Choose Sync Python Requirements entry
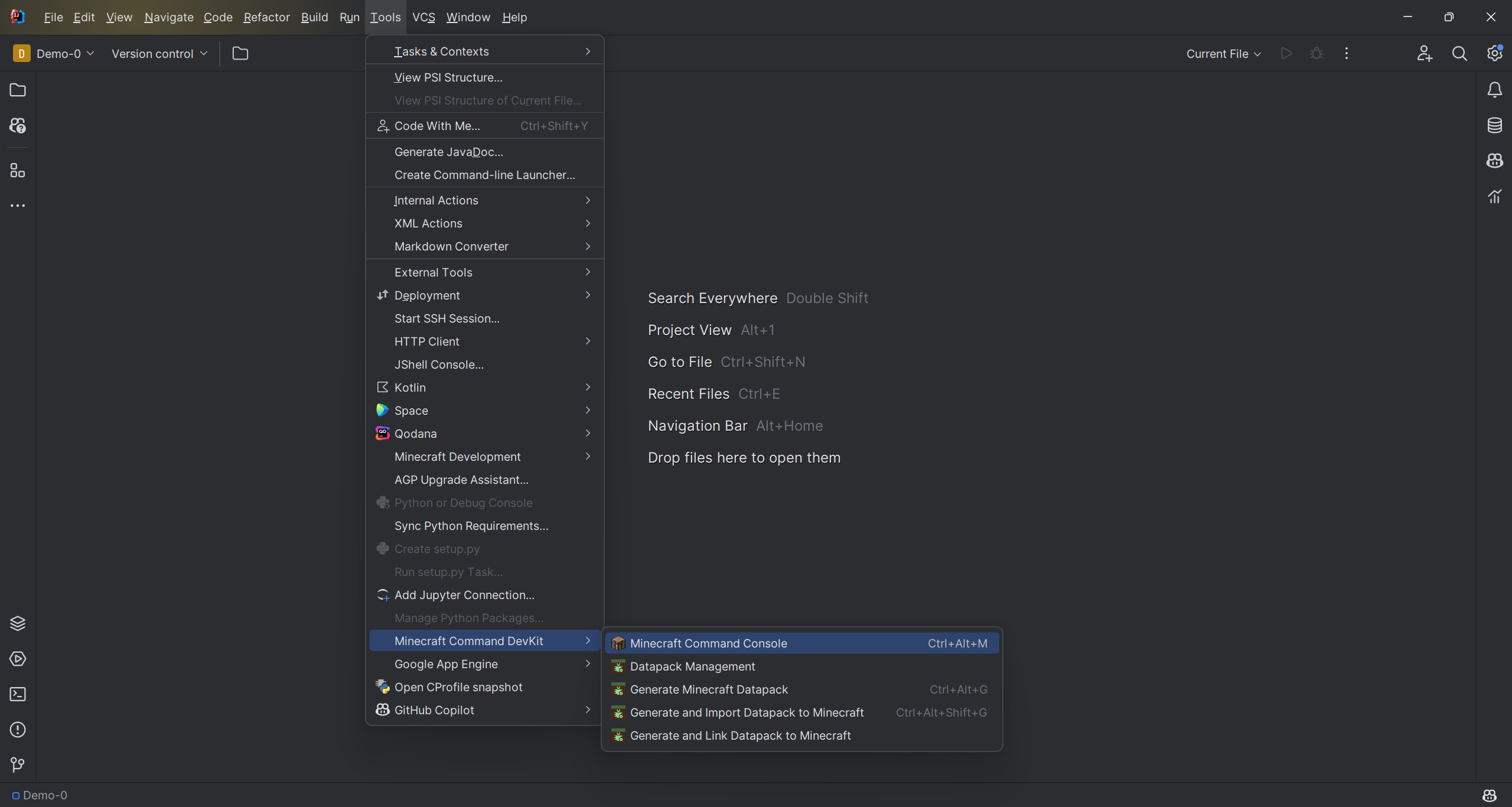 pyautogui.click(x=484, y=526)
